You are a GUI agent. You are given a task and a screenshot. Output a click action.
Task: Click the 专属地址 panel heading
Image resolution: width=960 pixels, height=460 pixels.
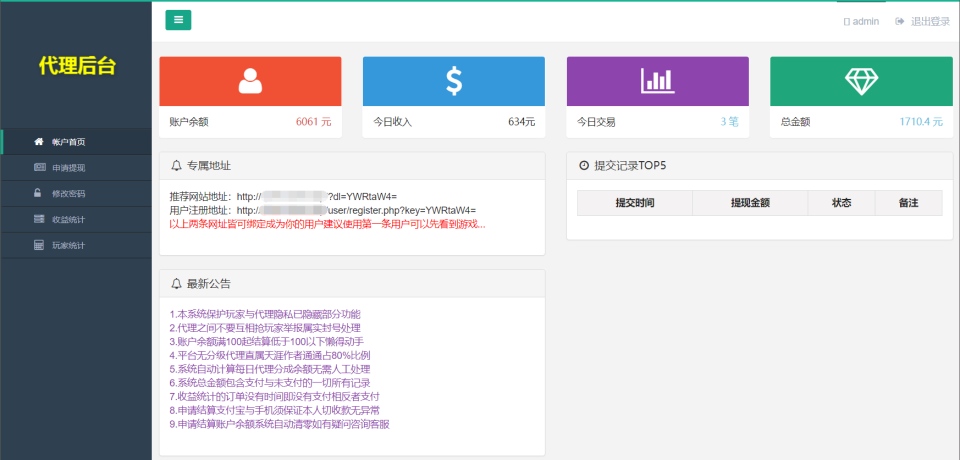point(209,165)
